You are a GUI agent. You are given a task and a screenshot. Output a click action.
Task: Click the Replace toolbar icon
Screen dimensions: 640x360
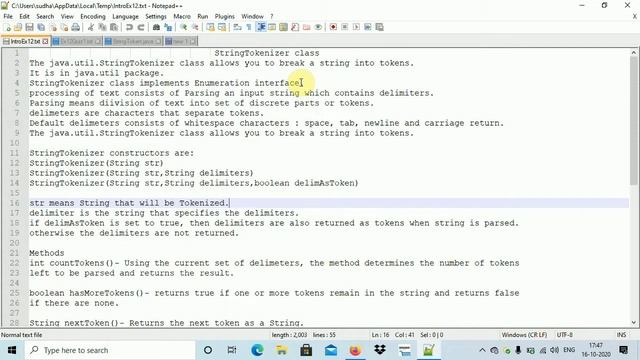coord(167,27)
